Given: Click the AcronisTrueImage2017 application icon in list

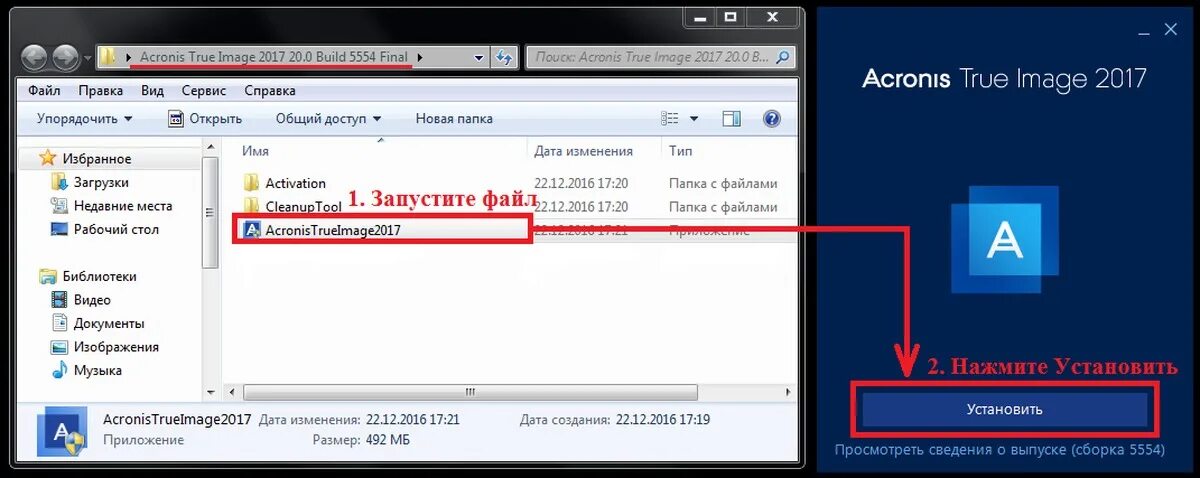Looking at the screenshot, I should click(251, 230).
